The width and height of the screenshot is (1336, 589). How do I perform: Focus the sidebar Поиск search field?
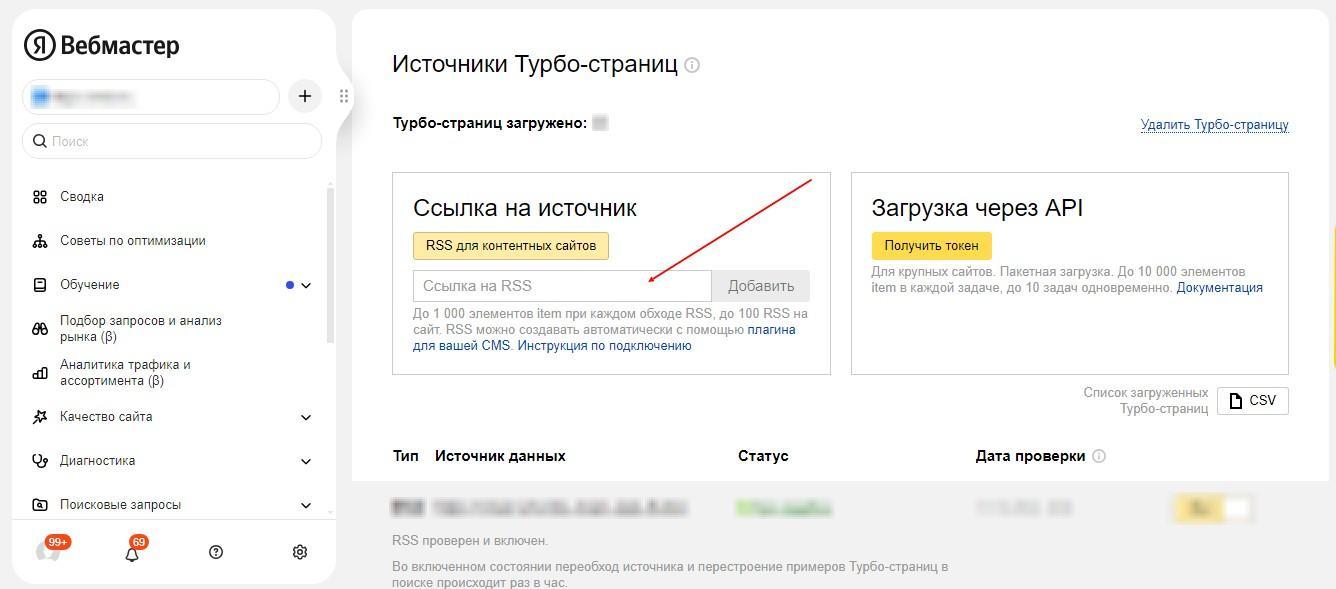coord(172,141)
